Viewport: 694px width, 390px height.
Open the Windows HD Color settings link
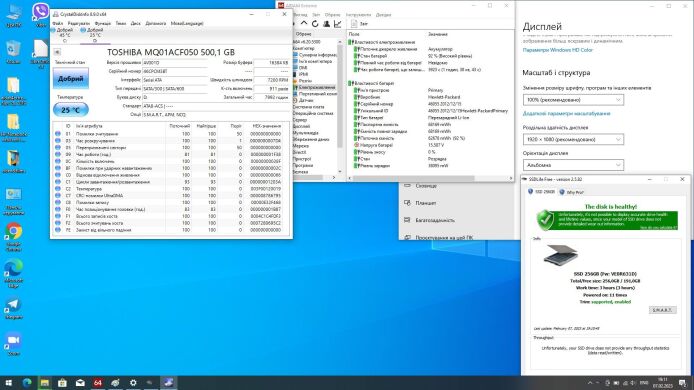click(x=558, y=50)
